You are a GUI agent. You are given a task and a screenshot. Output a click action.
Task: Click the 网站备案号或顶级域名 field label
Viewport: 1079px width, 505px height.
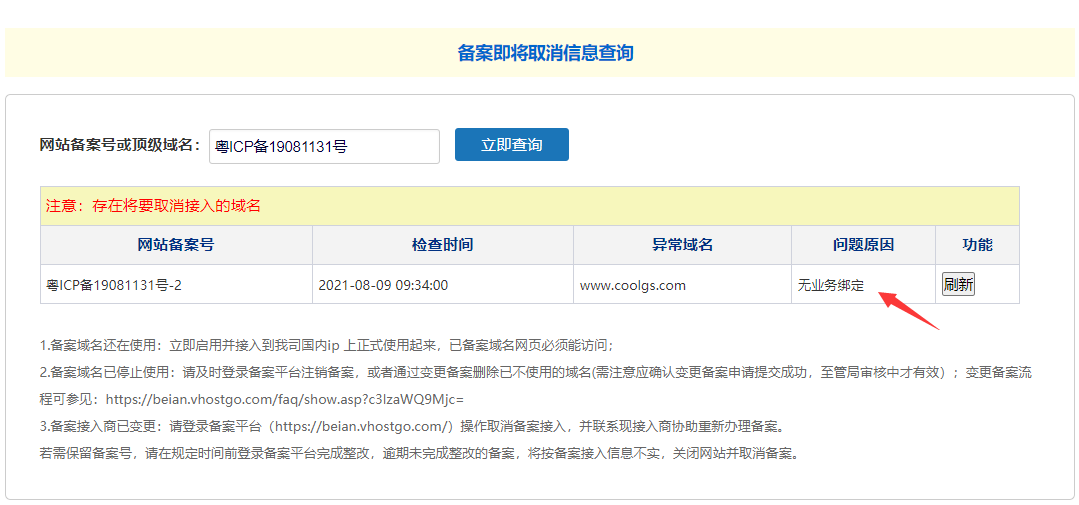(x=120, y=145)
